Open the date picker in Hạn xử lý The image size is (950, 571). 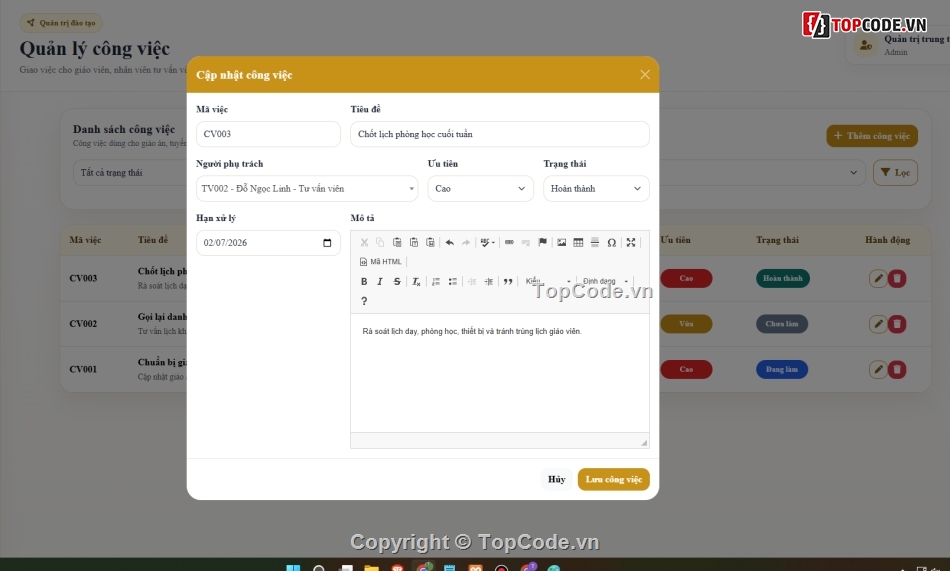point(327,243)
